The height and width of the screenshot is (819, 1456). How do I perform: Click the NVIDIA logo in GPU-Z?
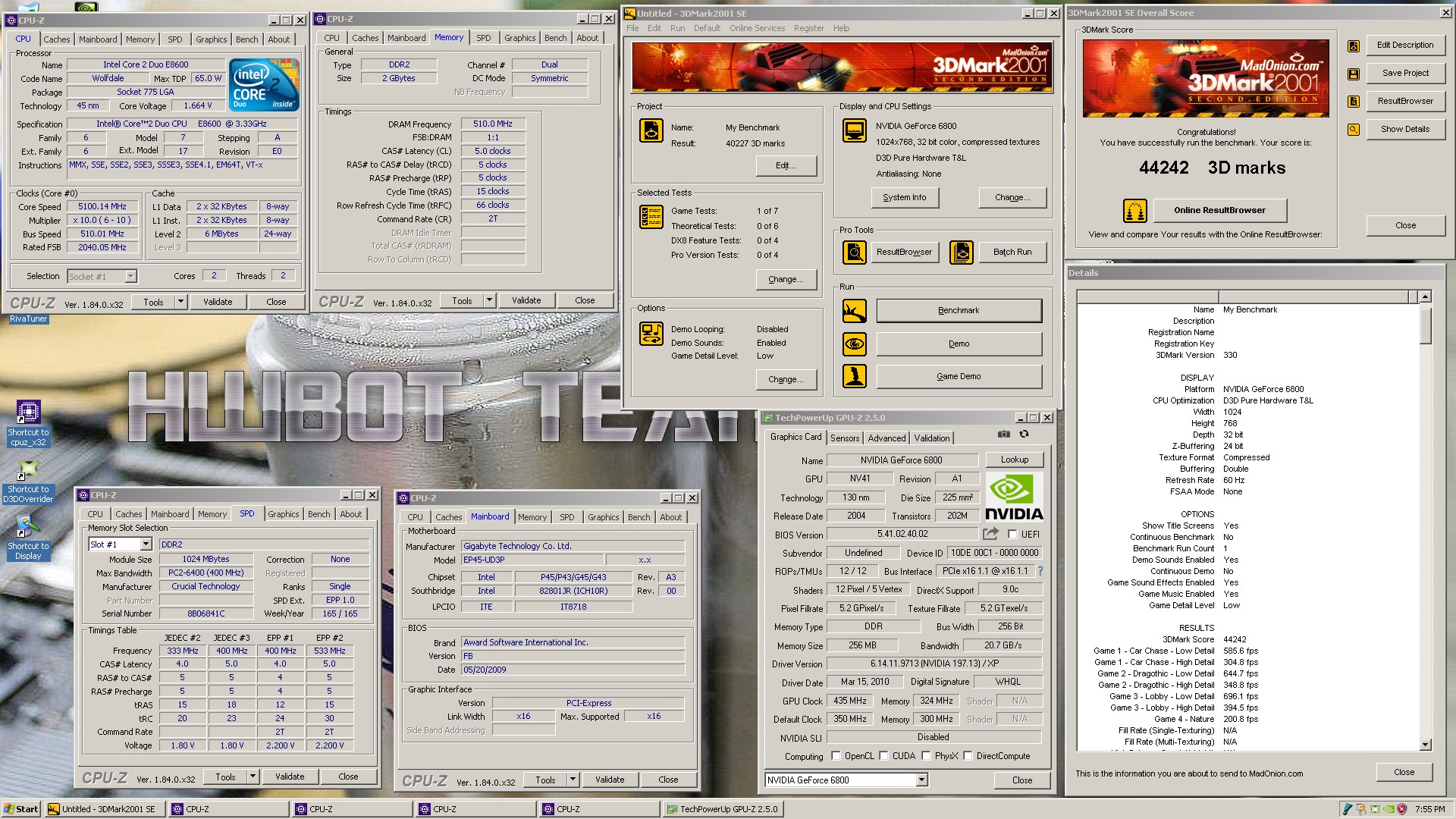tap(1014, 497)
